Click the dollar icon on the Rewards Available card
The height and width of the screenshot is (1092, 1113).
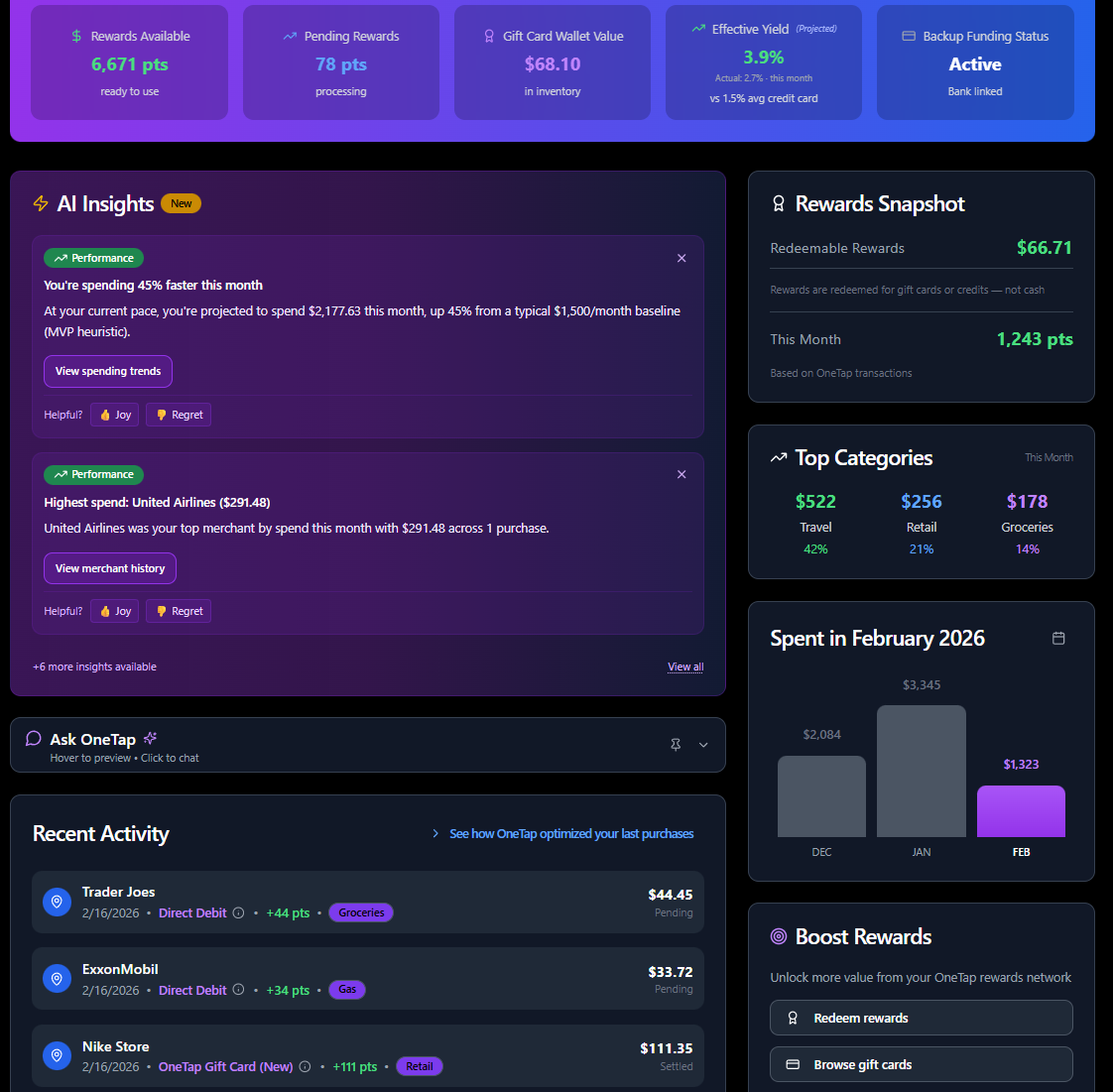(74, 36)
